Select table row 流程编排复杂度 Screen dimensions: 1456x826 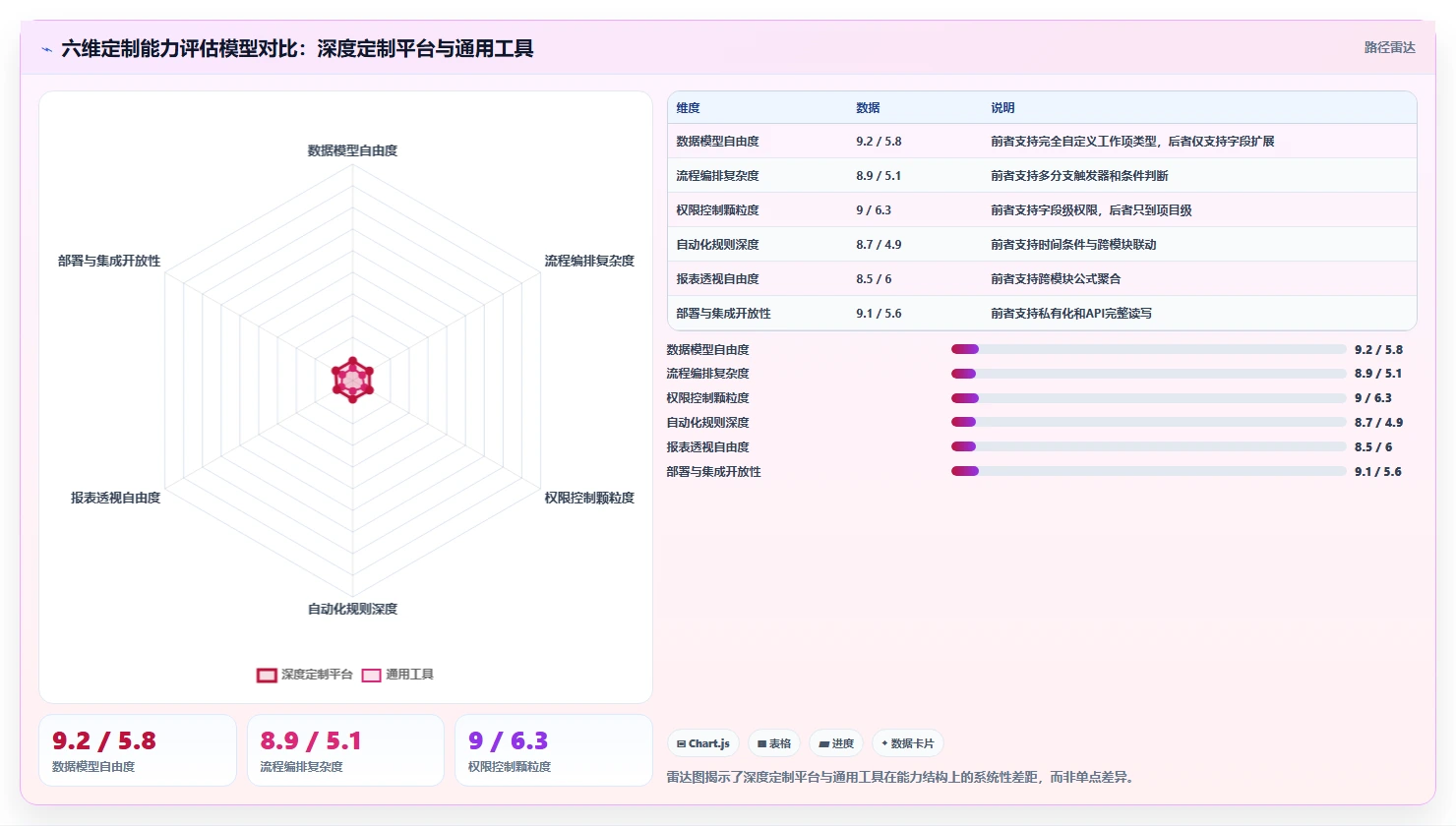coord(1042,176)
